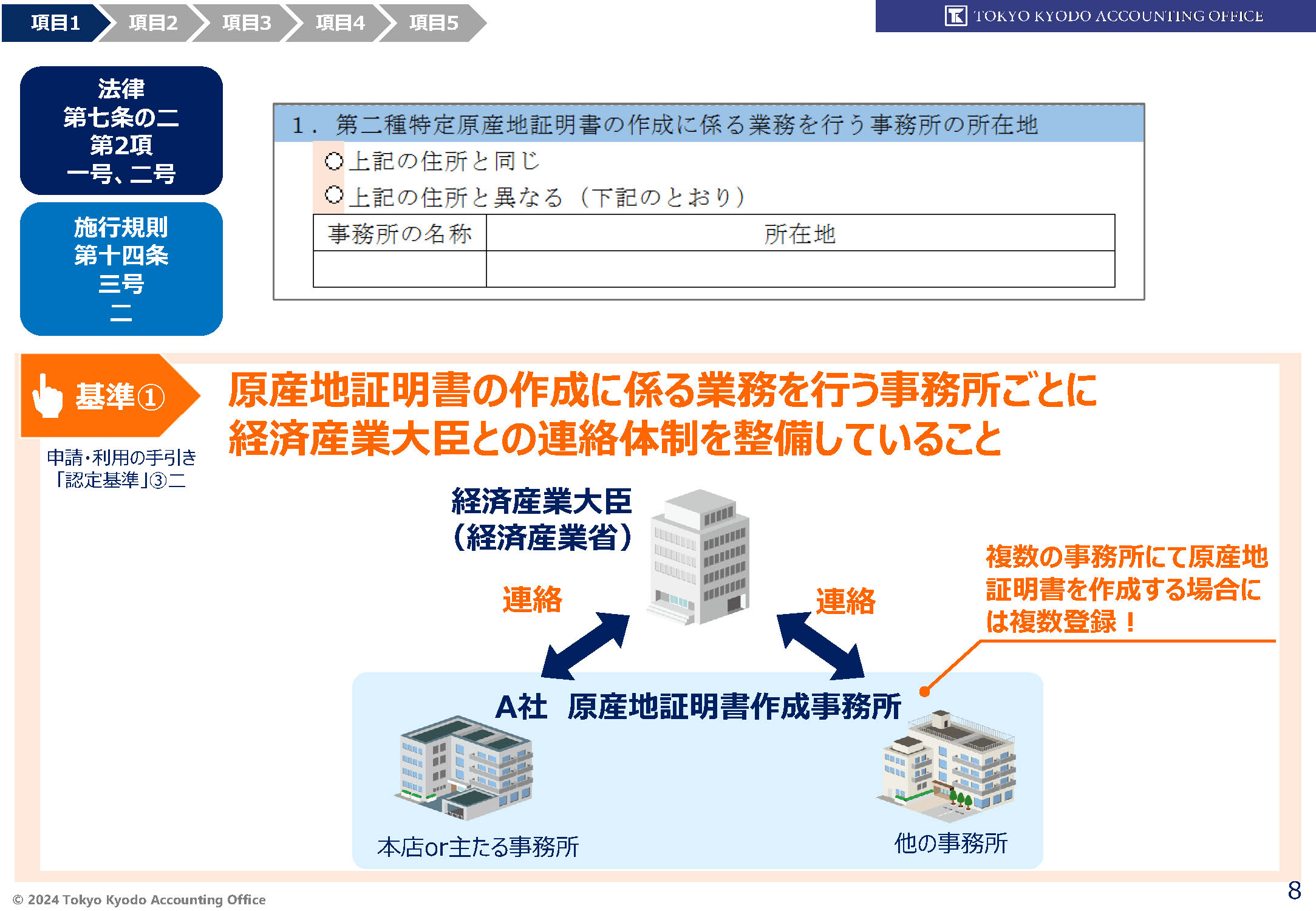Click the left double-headed 連絡 arrow
Image resolution: width=1316 pixels, height=911 pixels.
click(585, 647)
